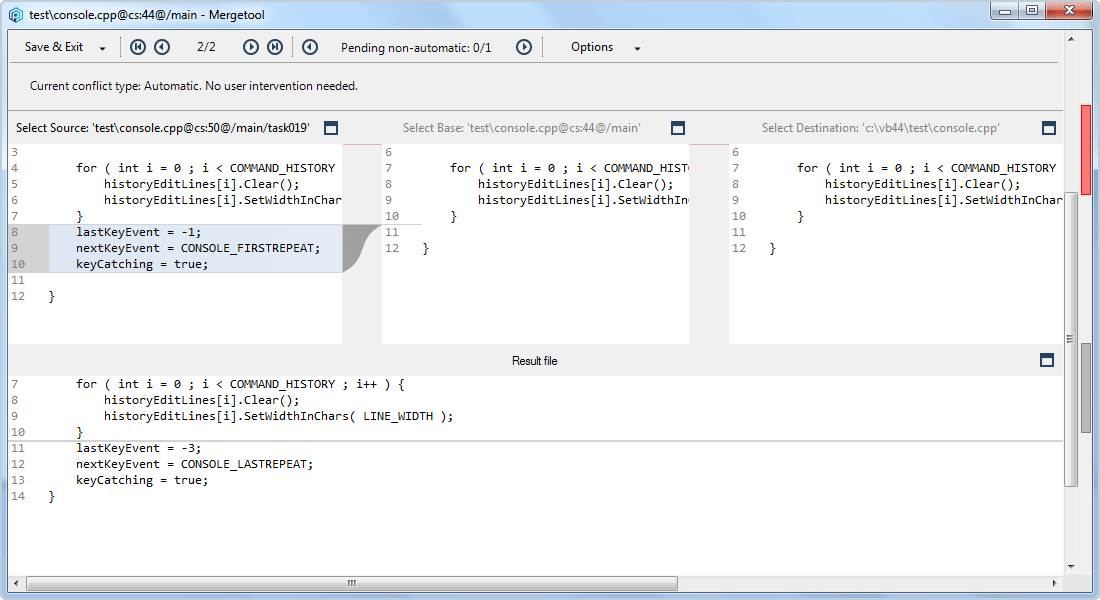Click the Select Destination header label

point(880,128)
